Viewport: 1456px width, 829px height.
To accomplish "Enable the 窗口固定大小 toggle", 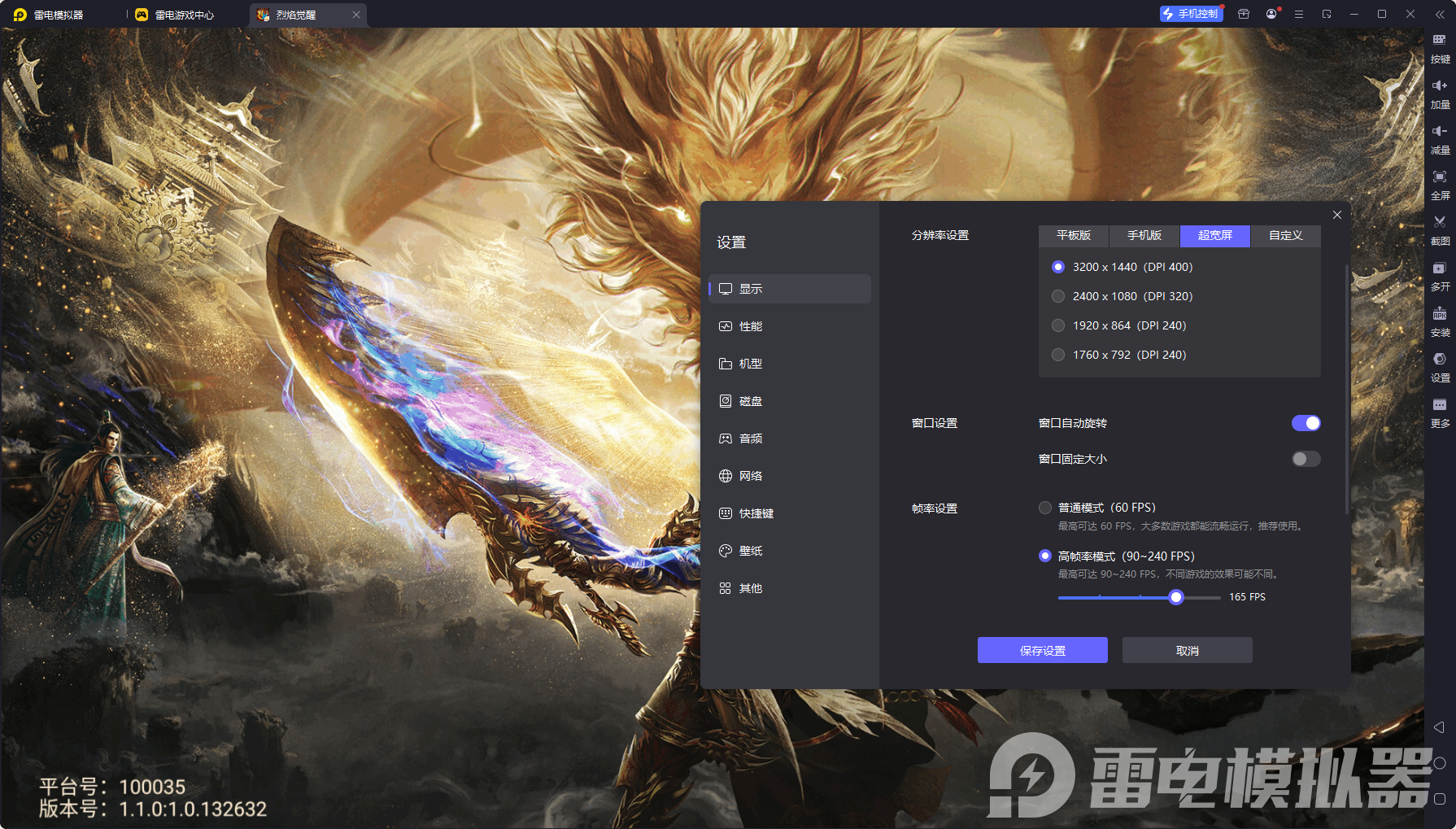I will pos(1306,459).
